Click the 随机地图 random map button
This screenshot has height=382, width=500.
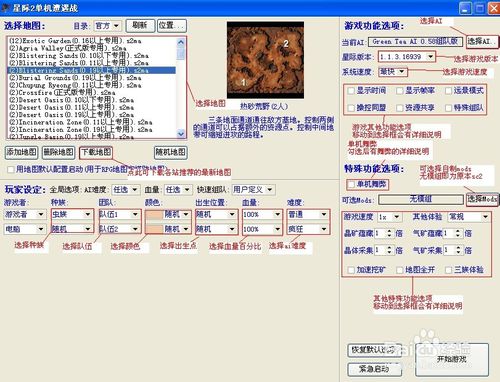(170, 152)
